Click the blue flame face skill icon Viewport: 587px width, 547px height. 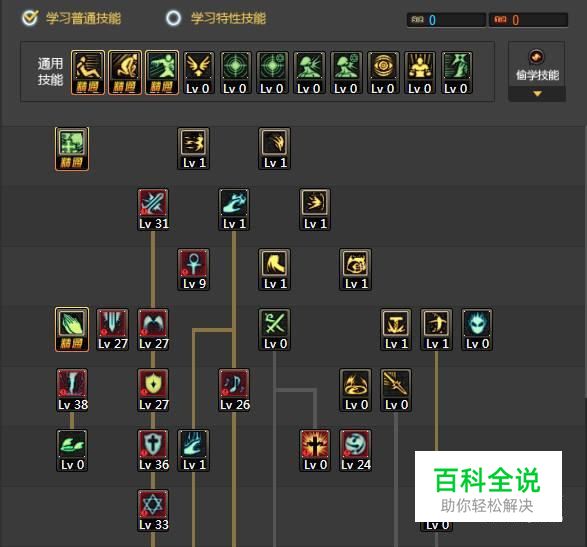(477, 330)
